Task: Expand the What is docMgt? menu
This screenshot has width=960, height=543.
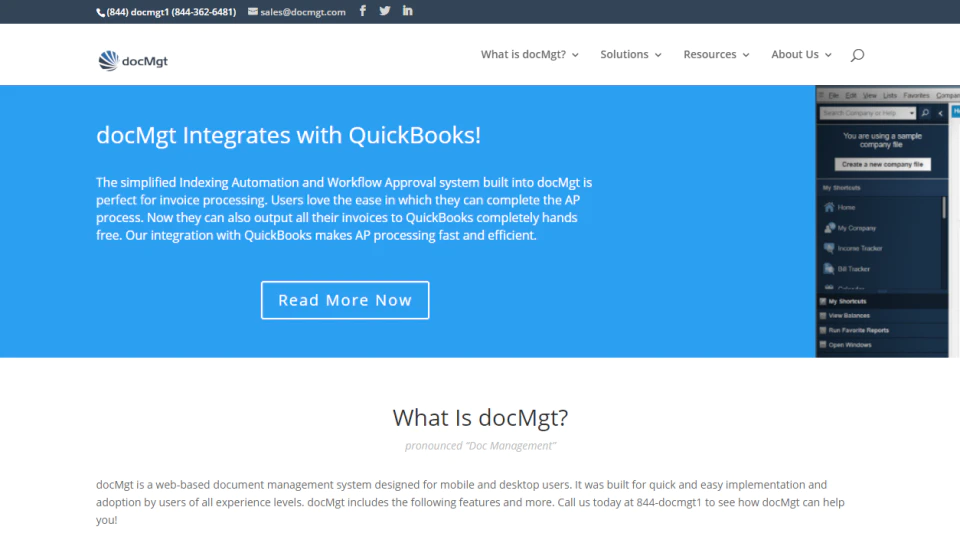Action: click(529, 54)
